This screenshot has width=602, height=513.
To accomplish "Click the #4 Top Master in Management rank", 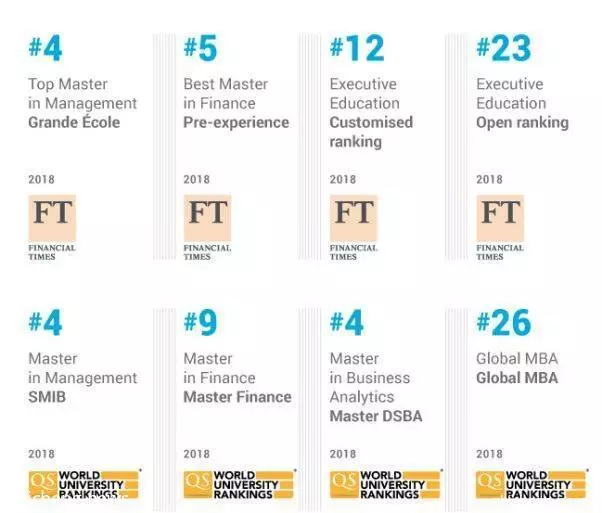I will coord(45,48).
